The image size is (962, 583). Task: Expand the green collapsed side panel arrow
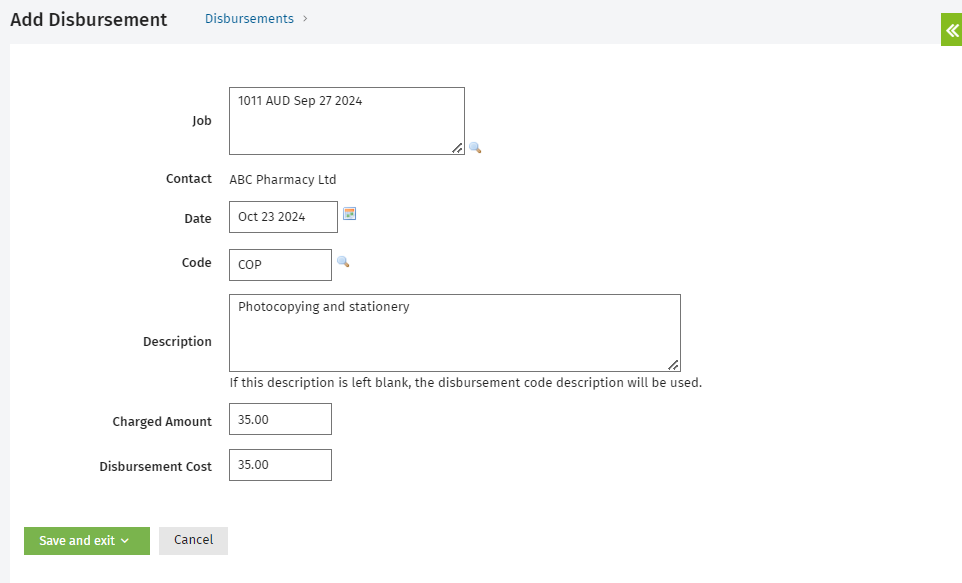(952, 30)
